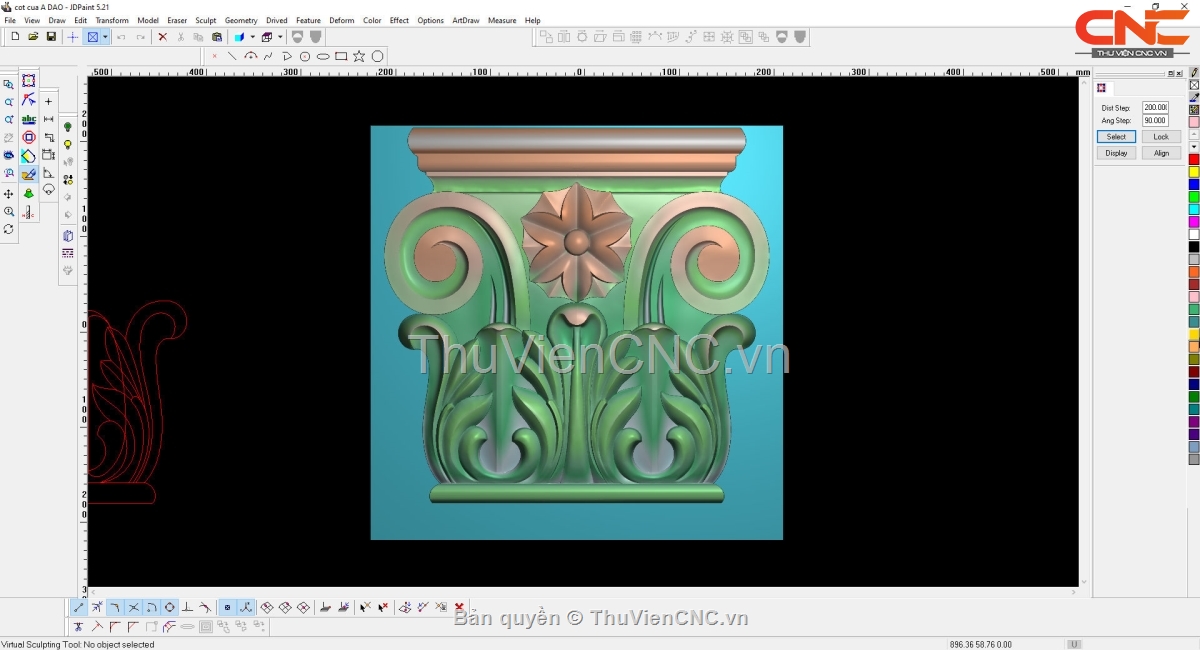Expand the wireframe box display dropdown

(280, 37)
